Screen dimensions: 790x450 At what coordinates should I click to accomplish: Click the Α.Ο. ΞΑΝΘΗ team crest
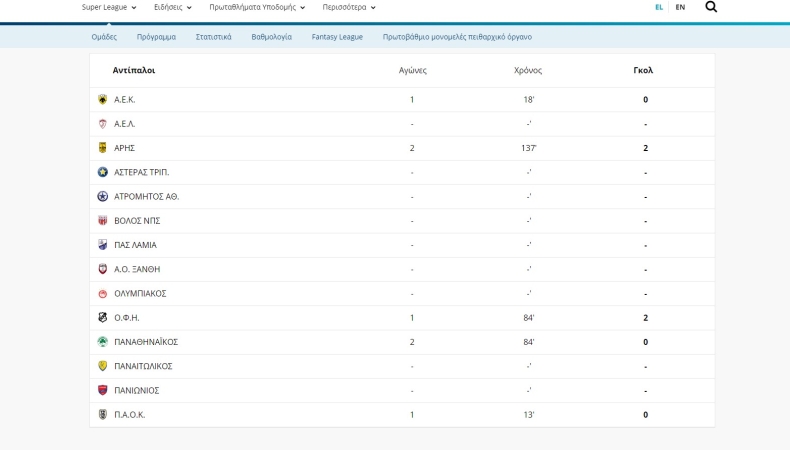[x=103, y=269]
